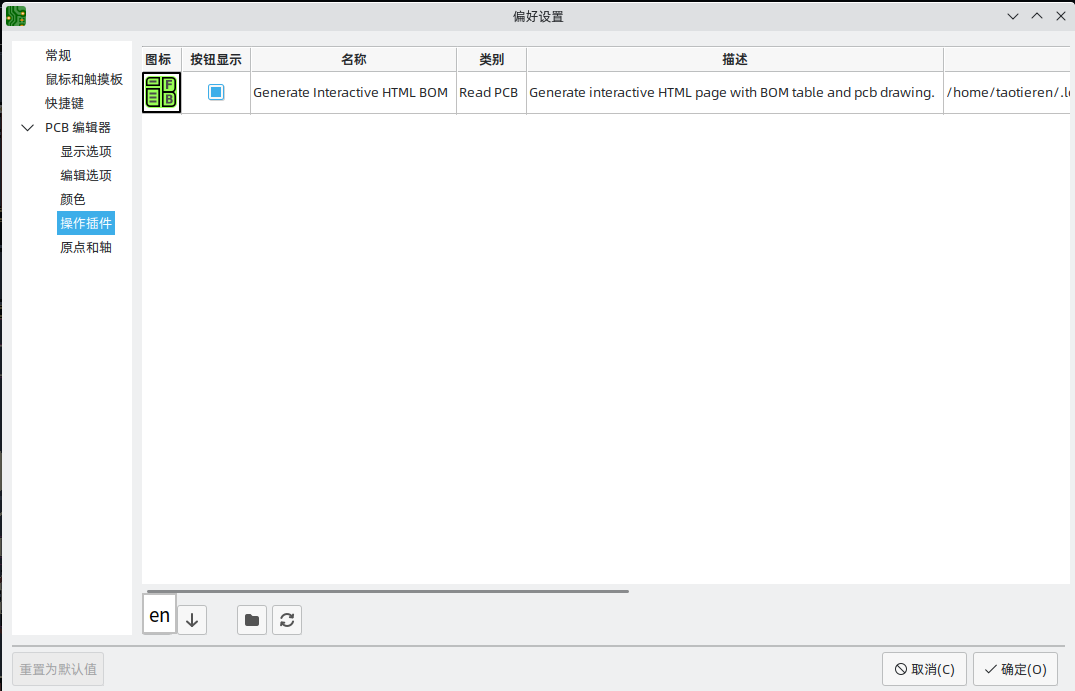
Task: Open the 颜色 settings page
Action: coord(73,199)
